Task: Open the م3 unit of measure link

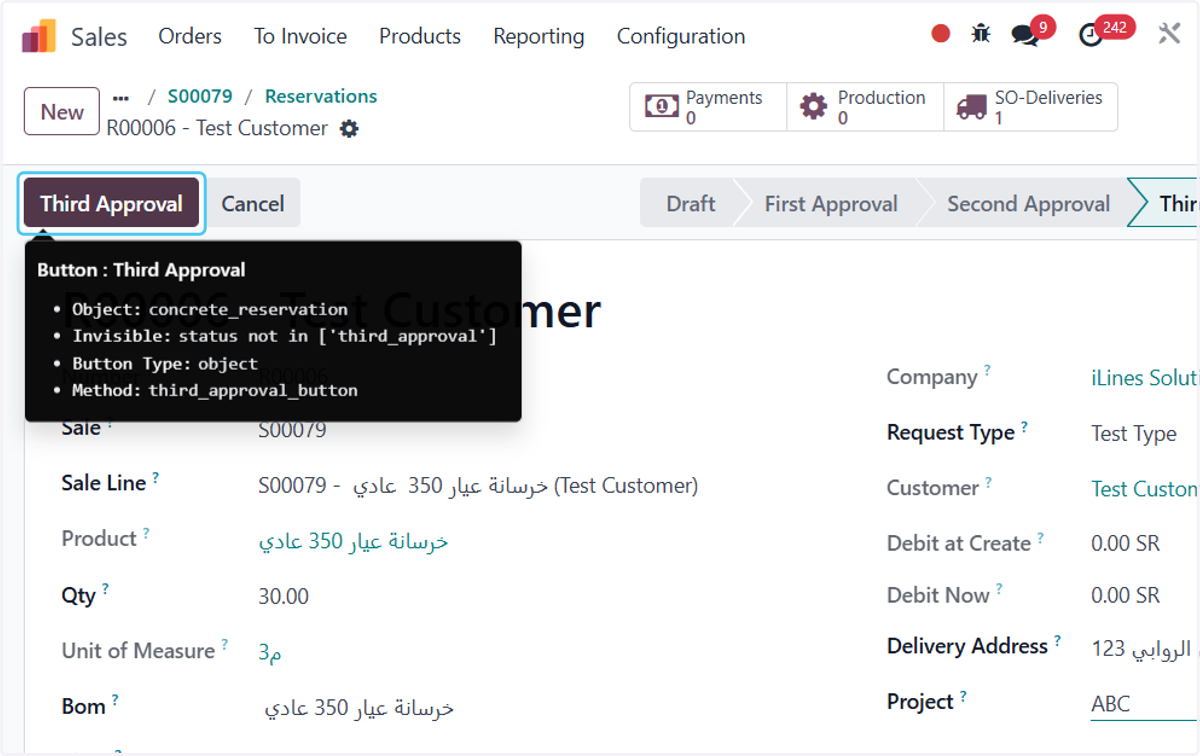Action: (270, 652)
